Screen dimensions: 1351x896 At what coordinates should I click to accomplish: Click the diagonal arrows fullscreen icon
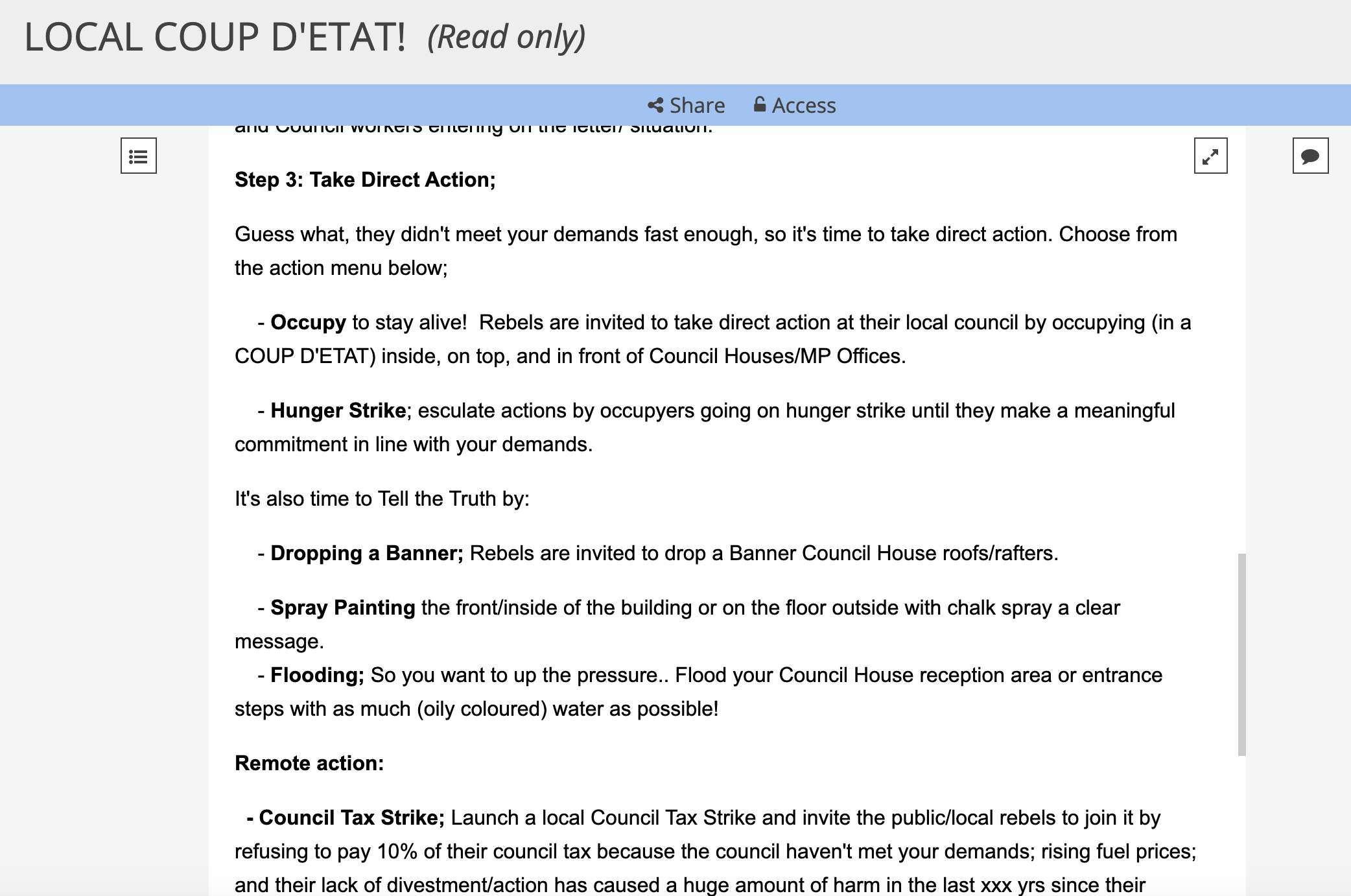(x=1211, y=156)
